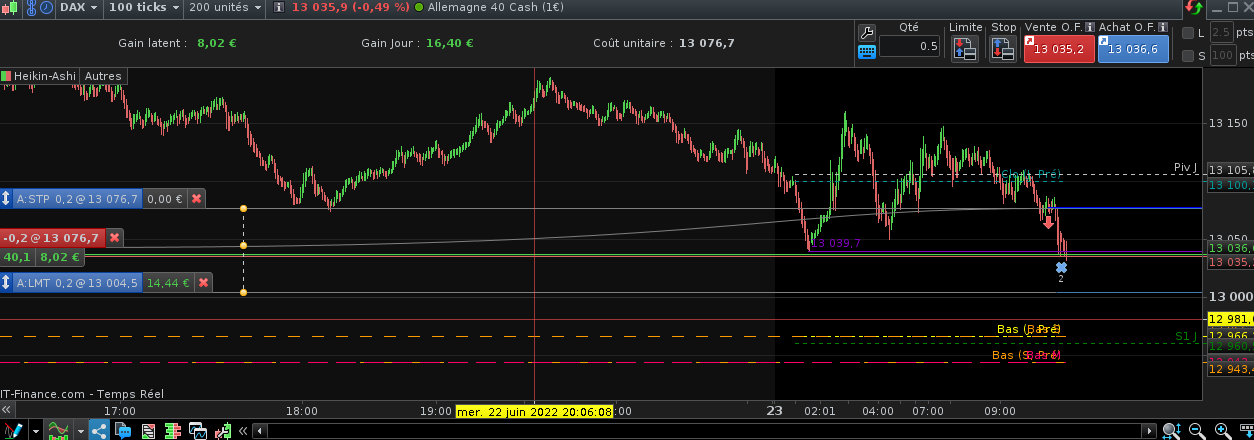Enable the L checkbox
This screenshot has height=440, width=1254.
click(x=1188, y=33)
